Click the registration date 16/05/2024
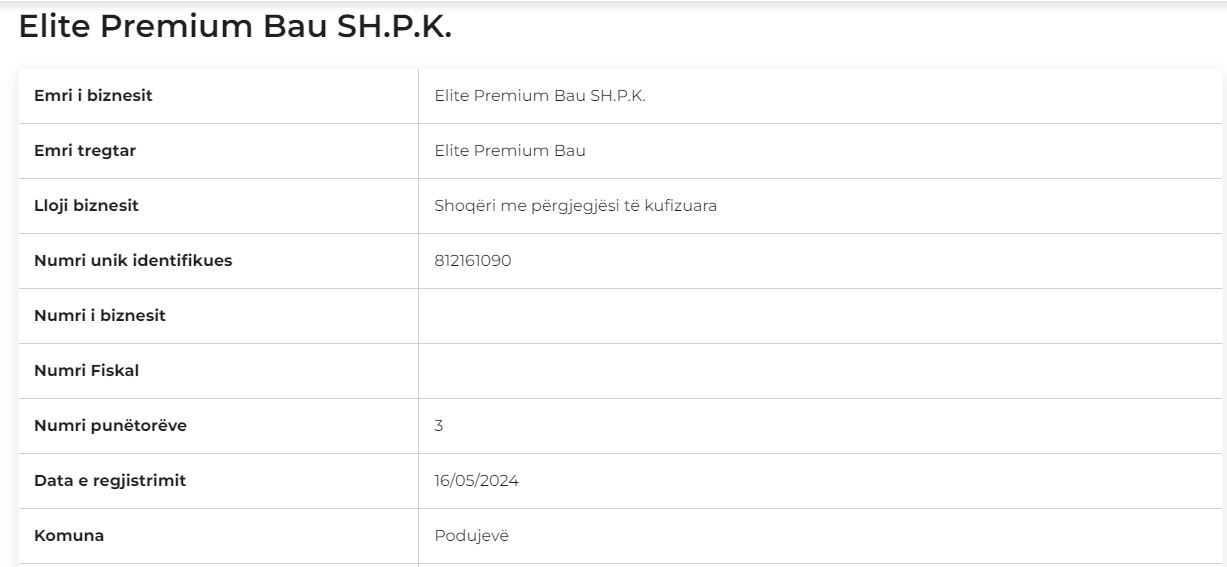Screen dimensions: 1227x567 coord(477,481)
